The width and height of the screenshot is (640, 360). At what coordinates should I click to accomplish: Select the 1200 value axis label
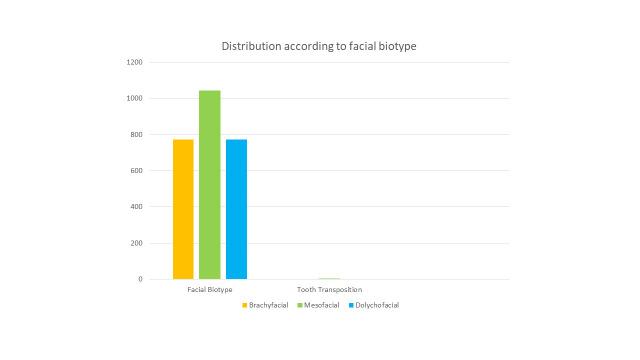pyautogui.click(x=134, y=62)
